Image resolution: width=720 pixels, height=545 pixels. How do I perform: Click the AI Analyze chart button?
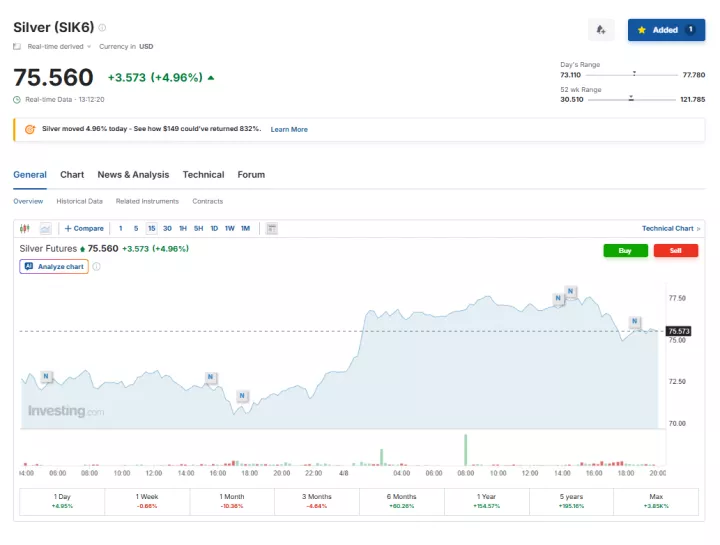[54, 267]
